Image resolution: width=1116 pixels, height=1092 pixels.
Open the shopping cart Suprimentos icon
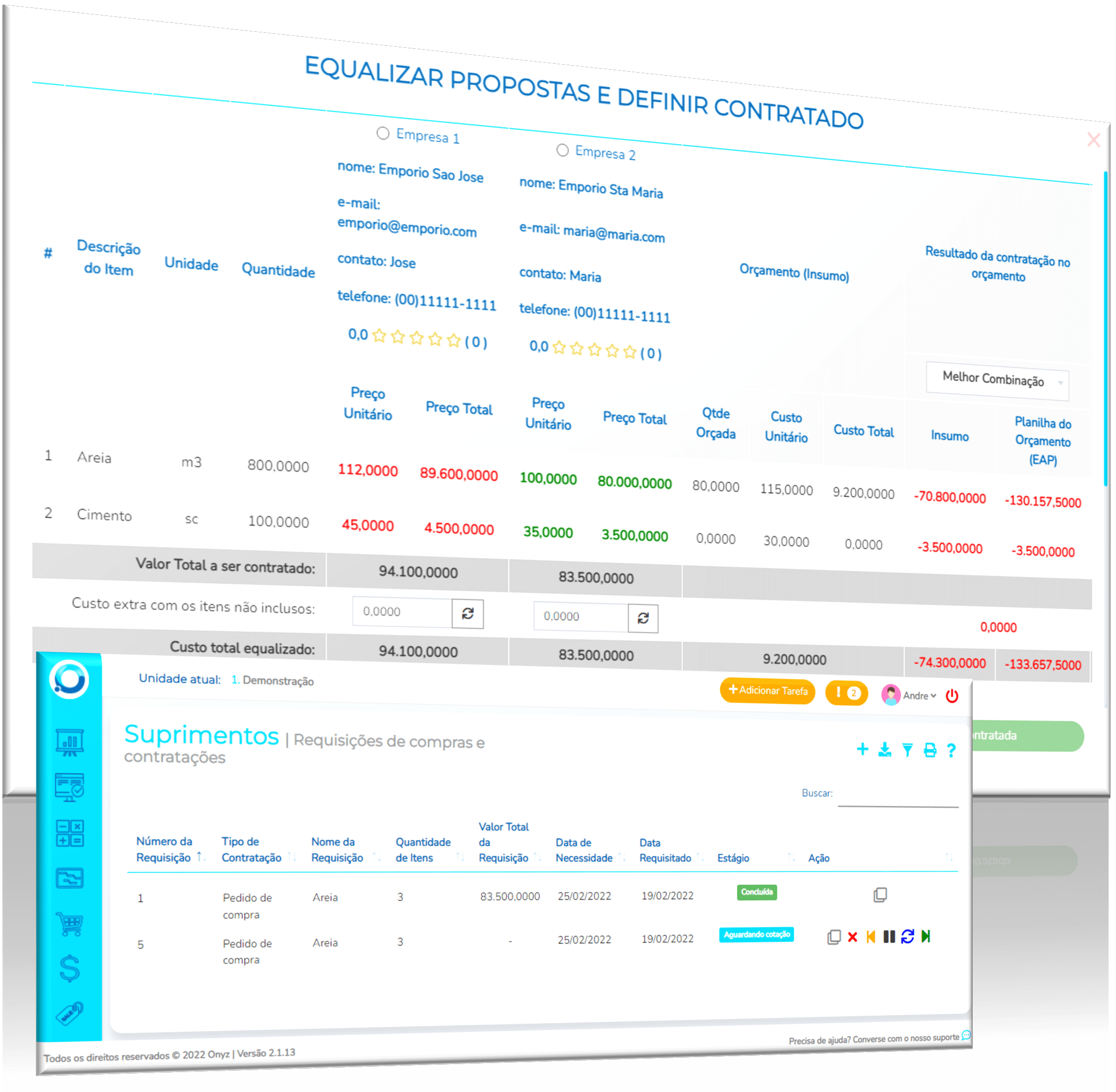[70, 925]
